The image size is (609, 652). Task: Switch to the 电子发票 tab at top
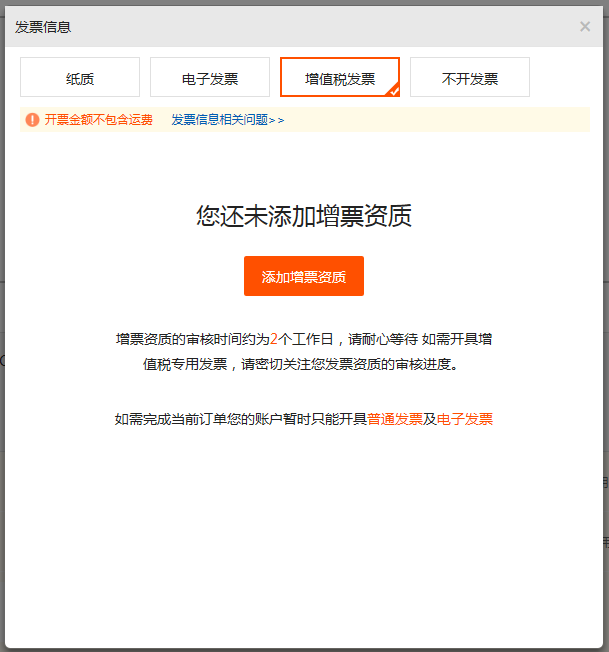[x=210, y=78]
